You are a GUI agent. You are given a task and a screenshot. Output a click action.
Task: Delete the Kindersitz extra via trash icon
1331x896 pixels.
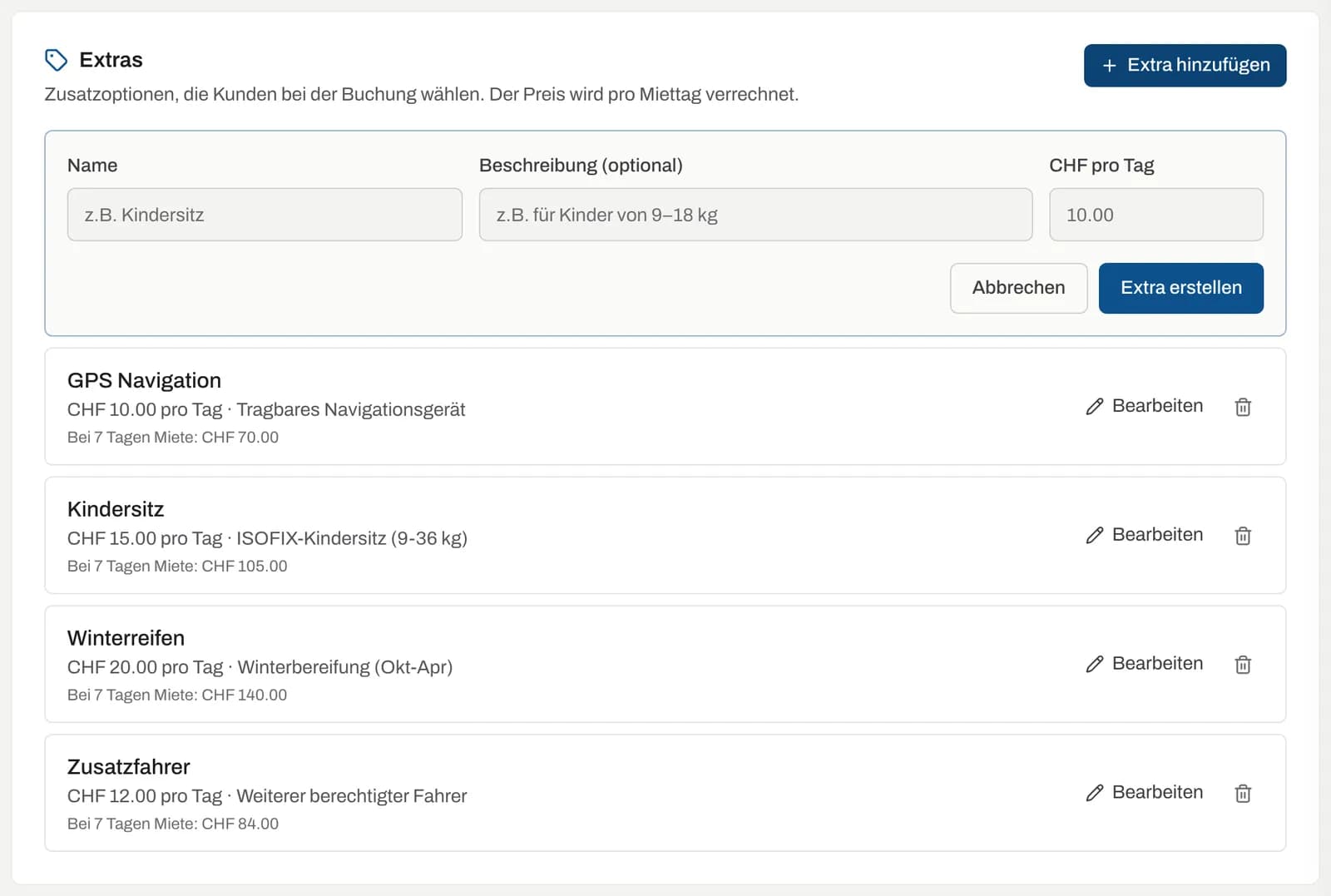[x=1243, y=536]
